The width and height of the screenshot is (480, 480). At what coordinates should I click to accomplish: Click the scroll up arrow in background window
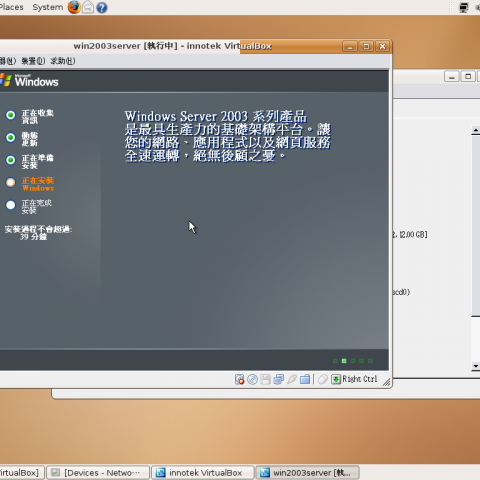476,130
